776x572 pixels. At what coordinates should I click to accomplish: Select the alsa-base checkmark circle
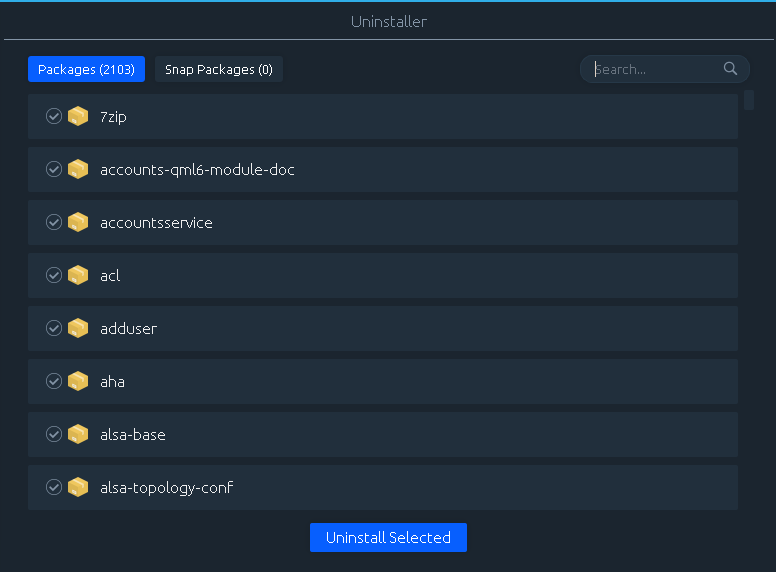[x=54, y=434]
